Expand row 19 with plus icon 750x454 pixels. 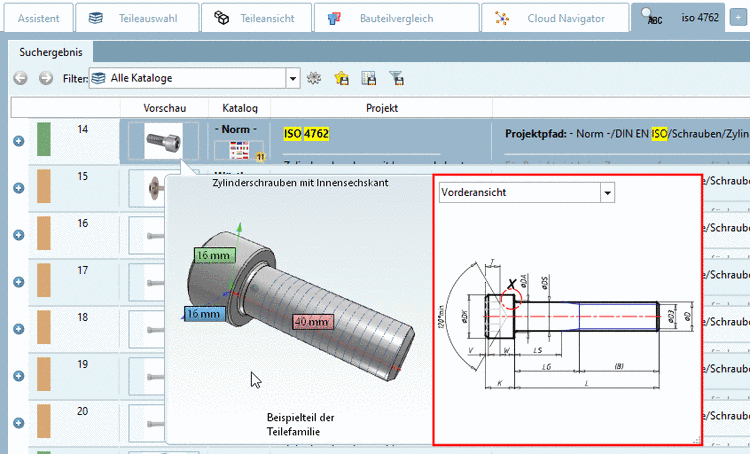(19, 376)
